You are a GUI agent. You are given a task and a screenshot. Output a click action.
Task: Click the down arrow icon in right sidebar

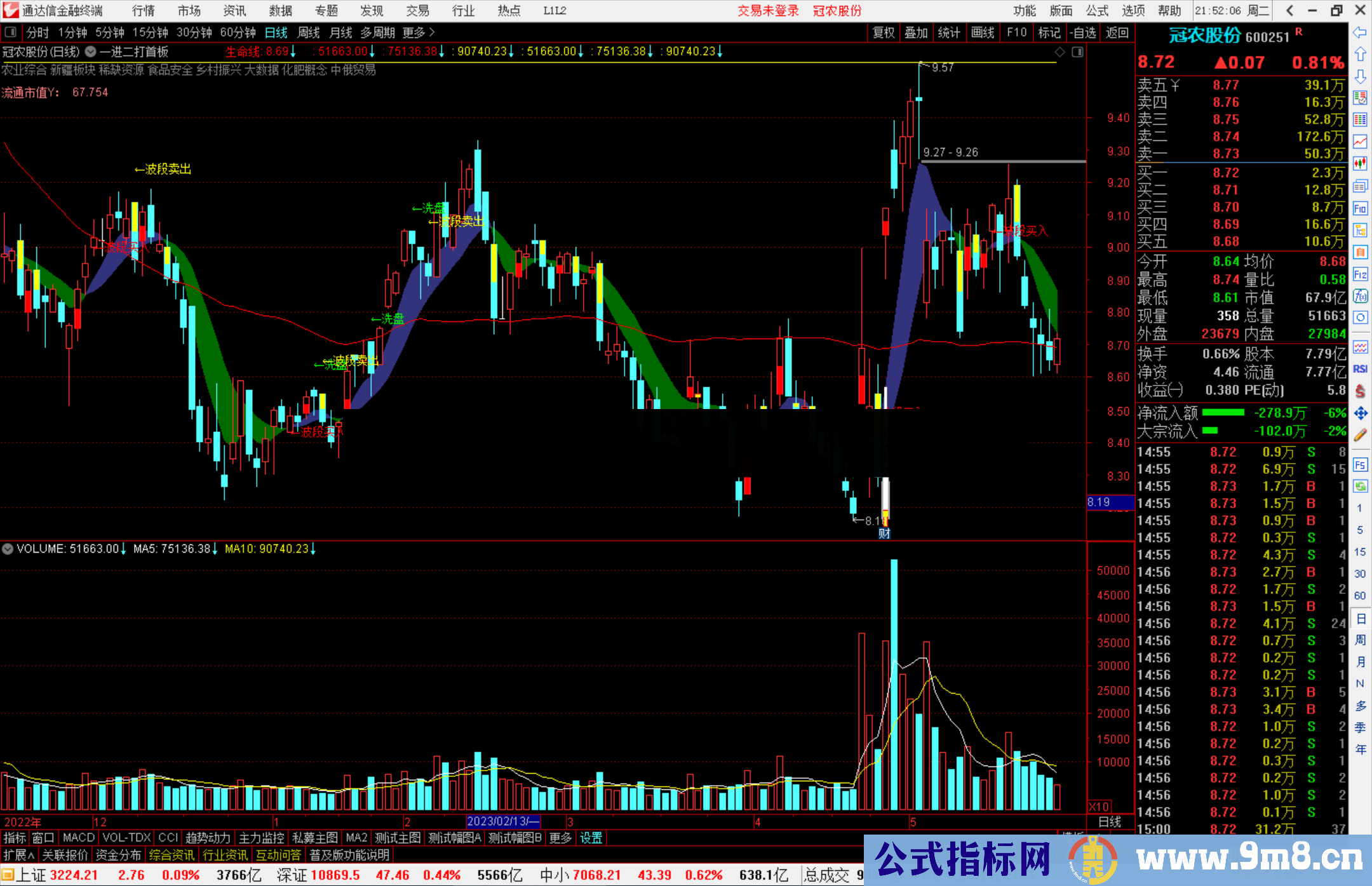(x=1360, y=76)
